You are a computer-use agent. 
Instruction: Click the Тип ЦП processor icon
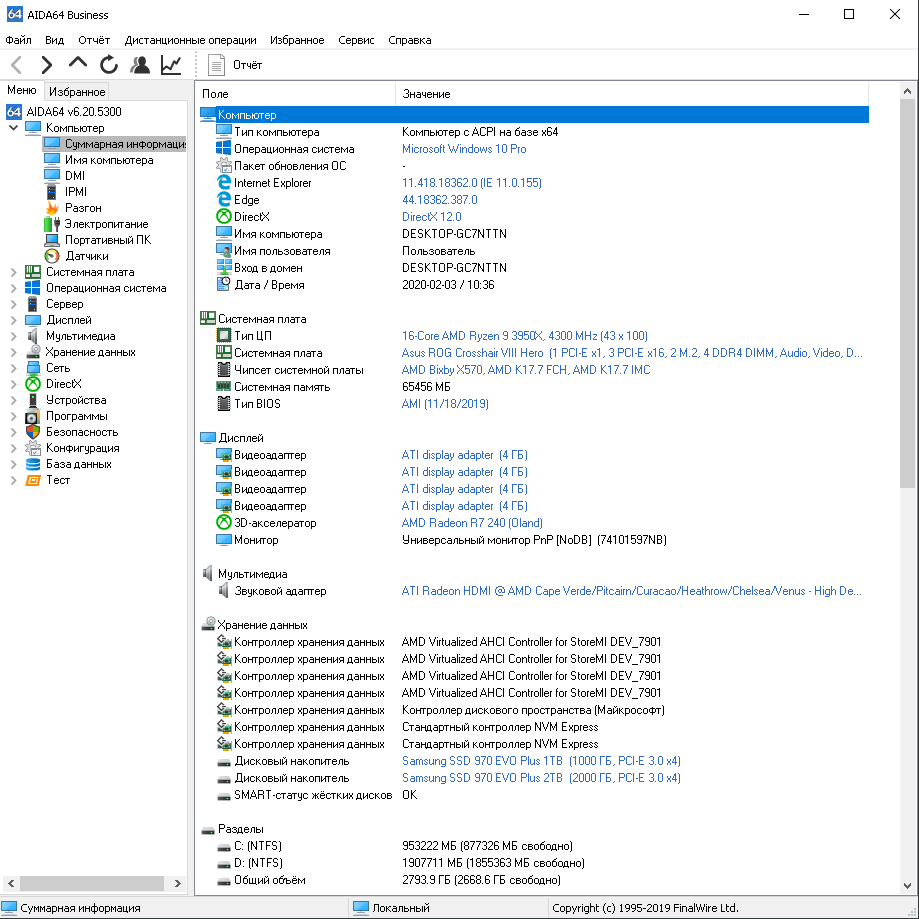click(x=223, y=335)
